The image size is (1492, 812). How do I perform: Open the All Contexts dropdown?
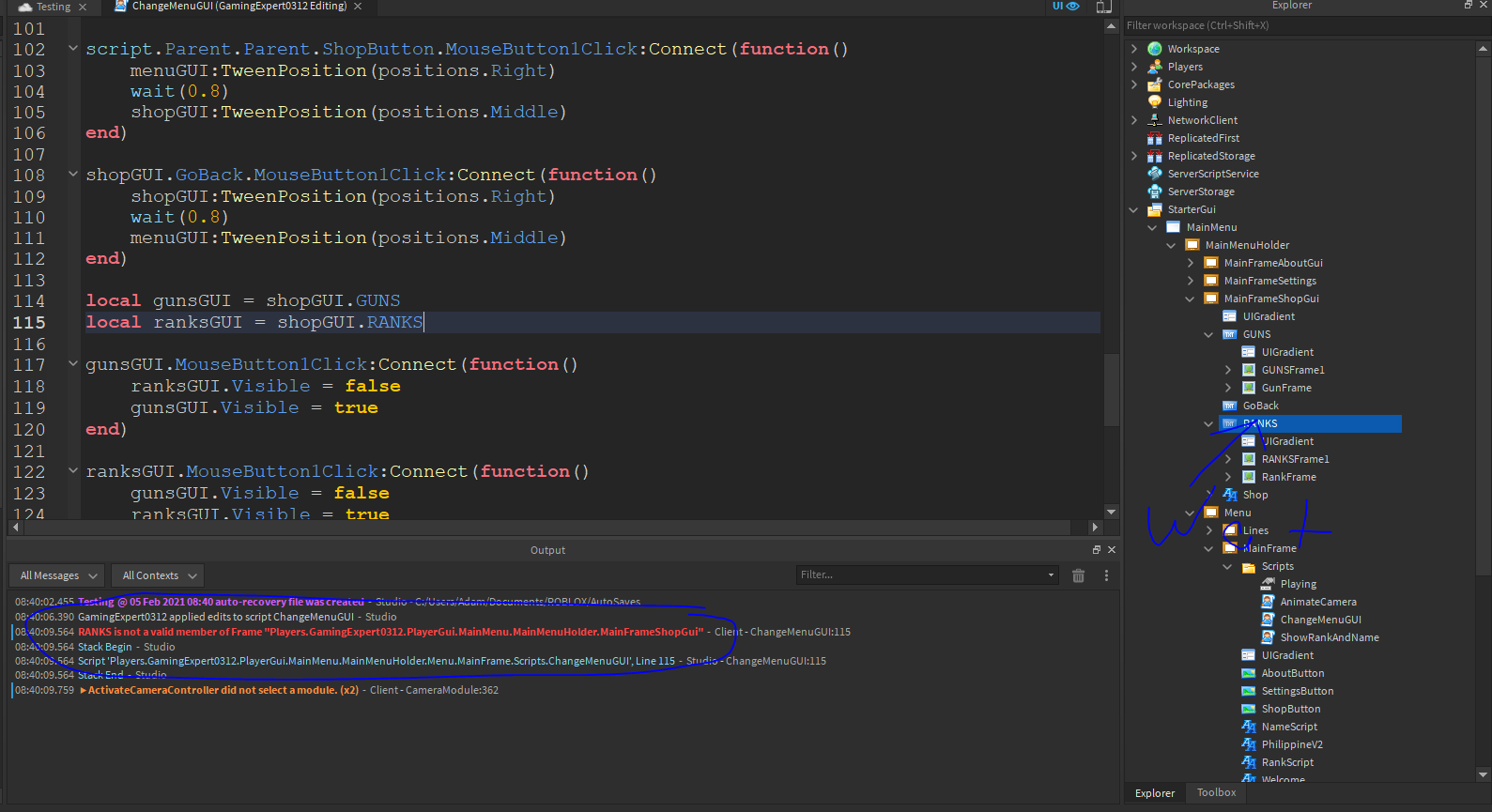[x=158, y=575]
